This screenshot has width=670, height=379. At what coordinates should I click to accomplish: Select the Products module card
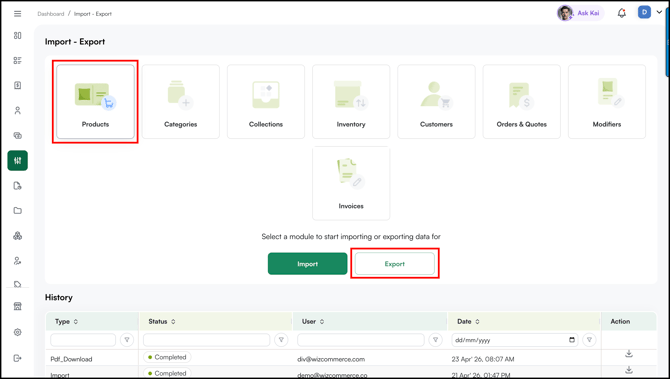click(95, 102)
